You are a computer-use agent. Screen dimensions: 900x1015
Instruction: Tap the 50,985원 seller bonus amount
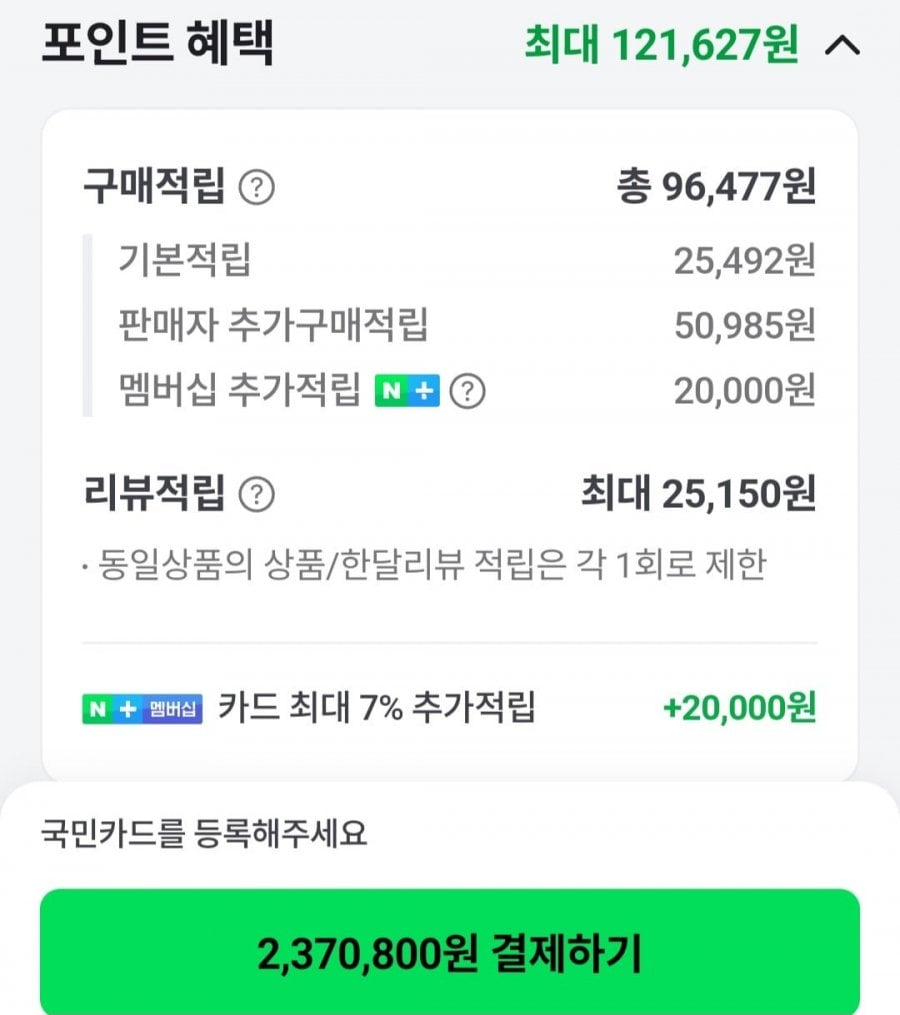(x=744, y=325)
